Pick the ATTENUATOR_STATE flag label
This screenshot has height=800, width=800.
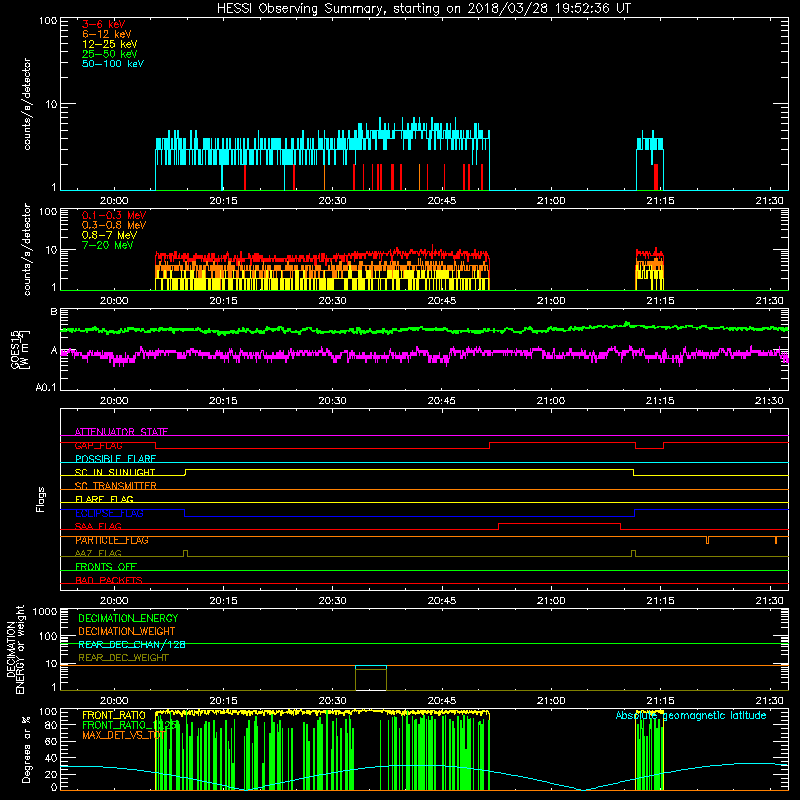coord(121,432)
